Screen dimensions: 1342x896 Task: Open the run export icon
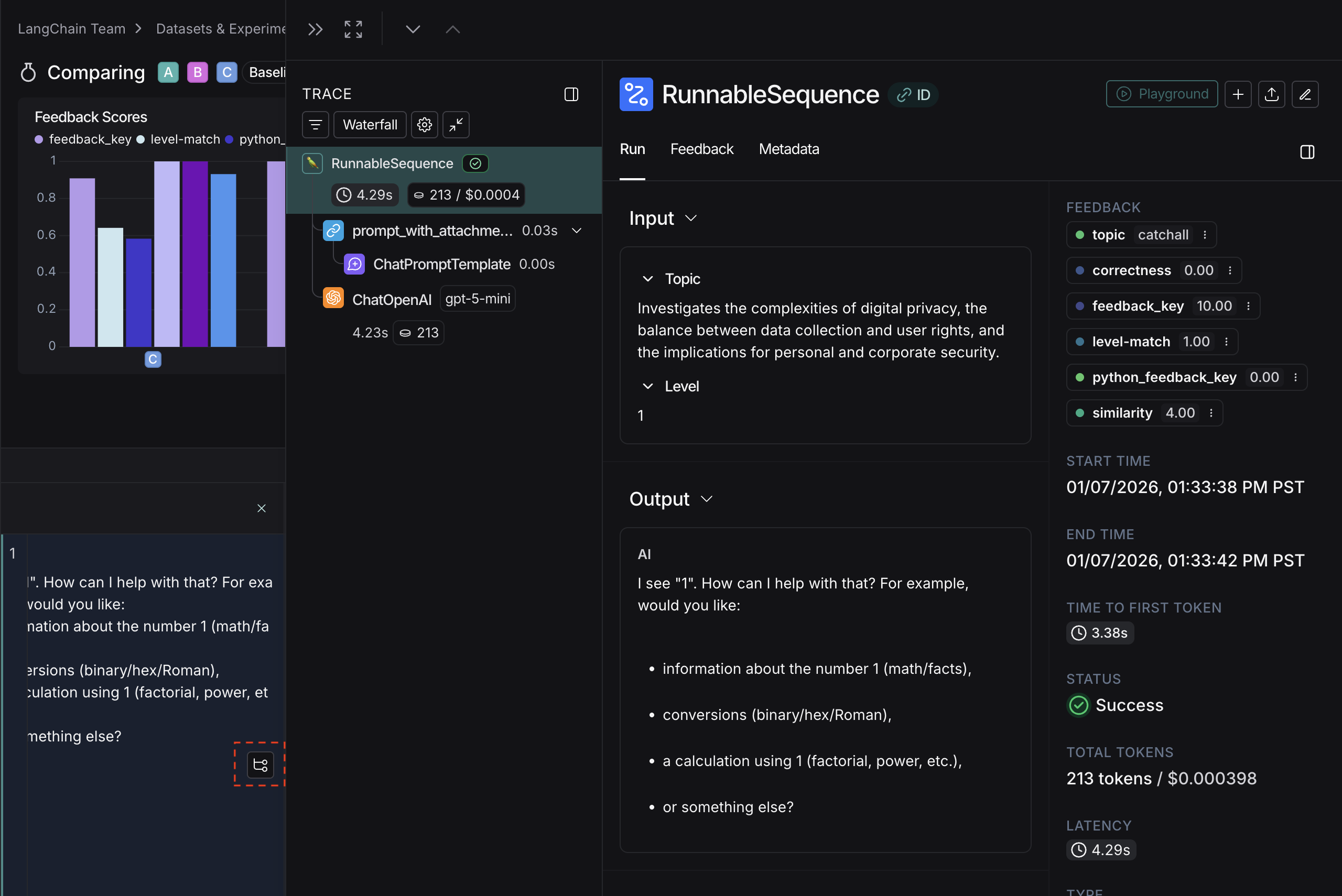[x=1272, y=94]
